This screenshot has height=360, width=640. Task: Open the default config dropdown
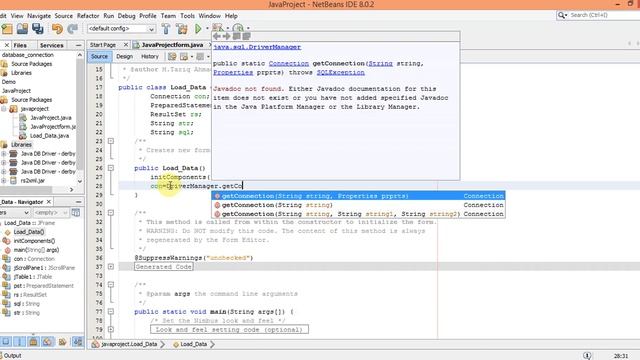coord(121,29)
